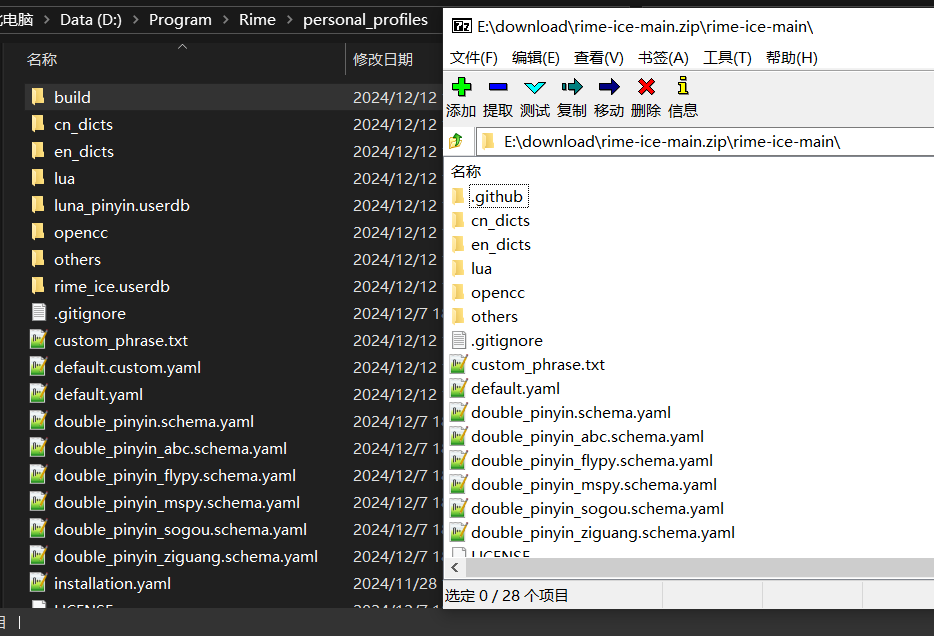Expand the chevron after Rime breadcrumb
The width and height of the screenshot is (934, 636).
289,20
